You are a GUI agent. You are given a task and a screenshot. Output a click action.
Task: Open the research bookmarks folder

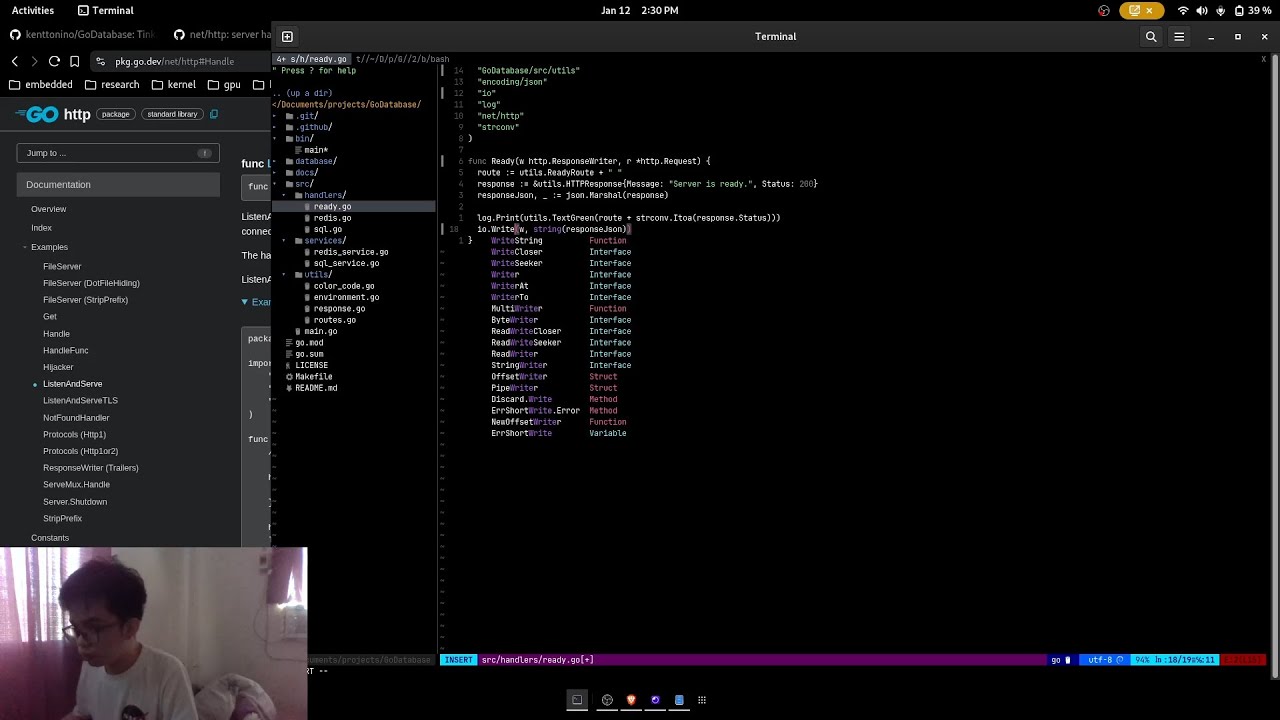point(111,85)
